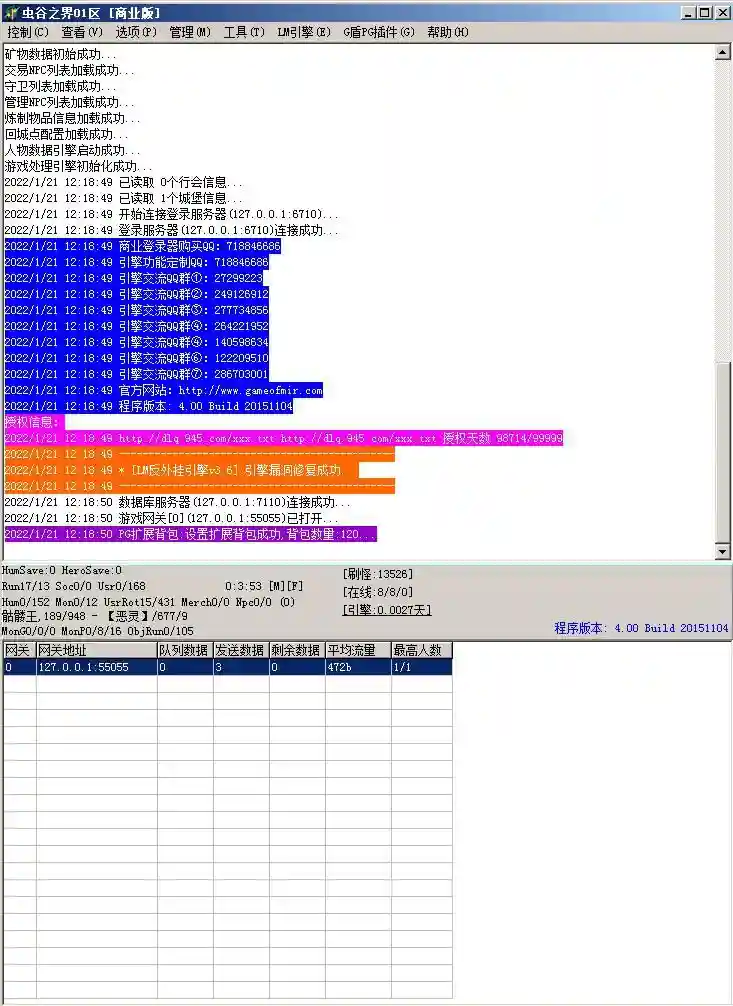733x1006 pixels.
Task: Click the [在线:8/8/0] status text
Action: click(378, 592)
